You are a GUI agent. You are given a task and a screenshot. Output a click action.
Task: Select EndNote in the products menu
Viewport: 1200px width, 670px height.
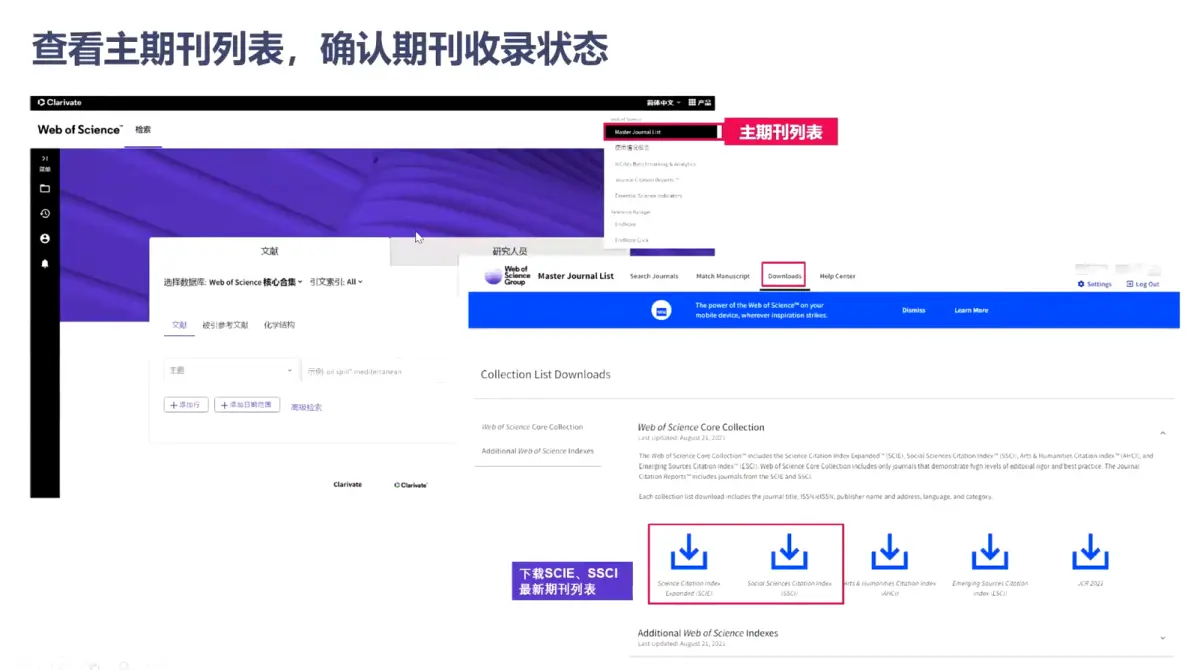click(625, 224)
